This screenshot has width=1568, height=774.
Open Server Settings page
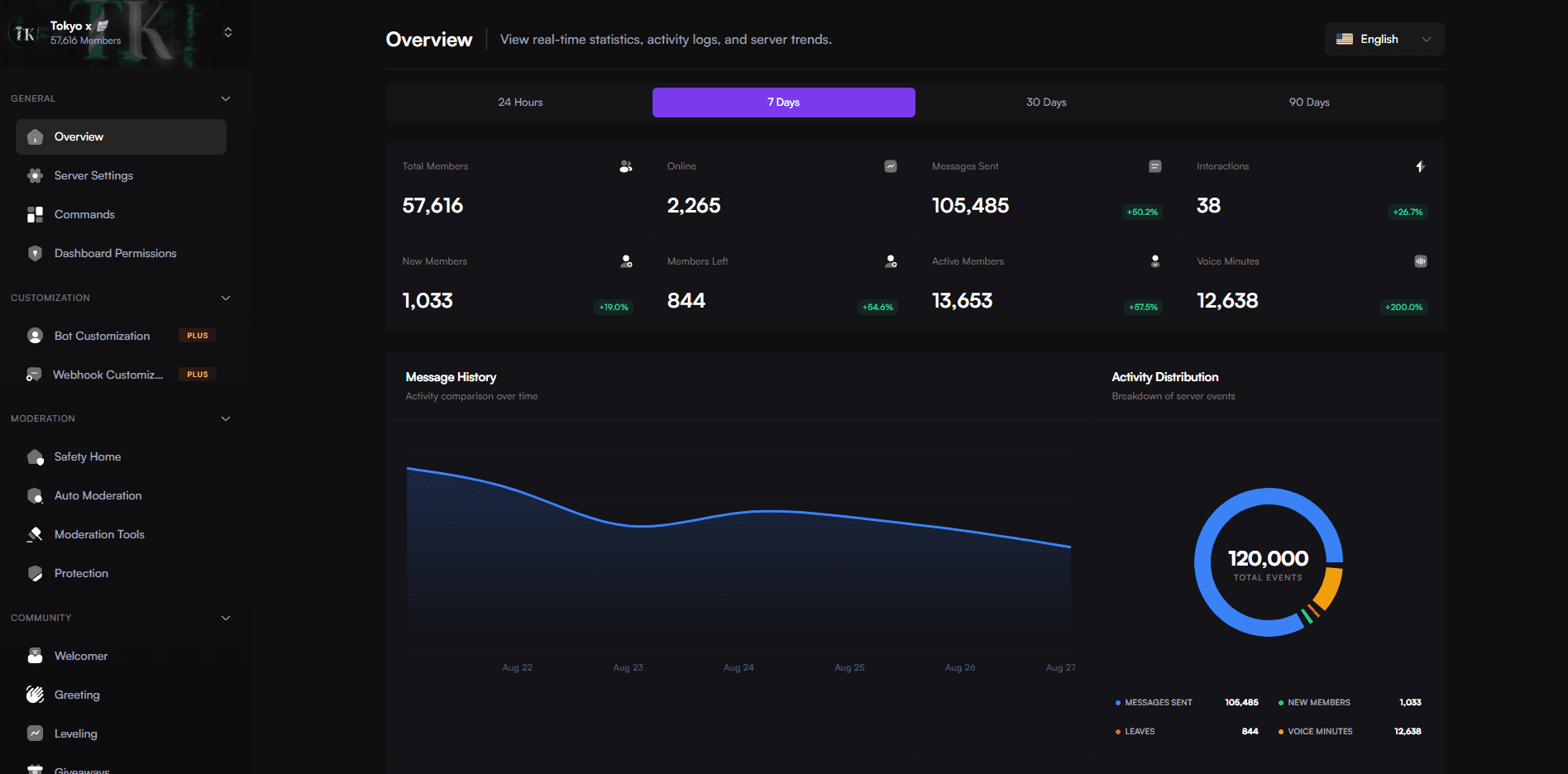point(121,175)
